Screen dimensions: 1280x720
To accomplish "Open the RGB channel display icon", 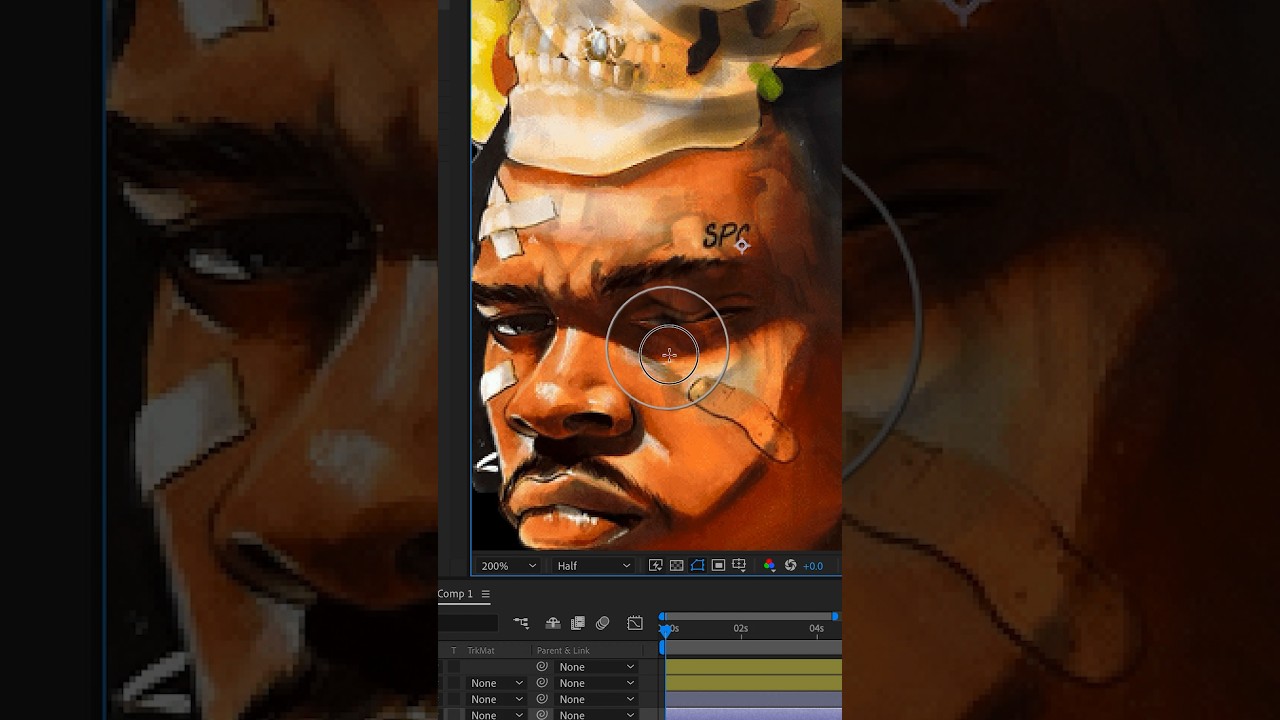I will coord(769,566).
